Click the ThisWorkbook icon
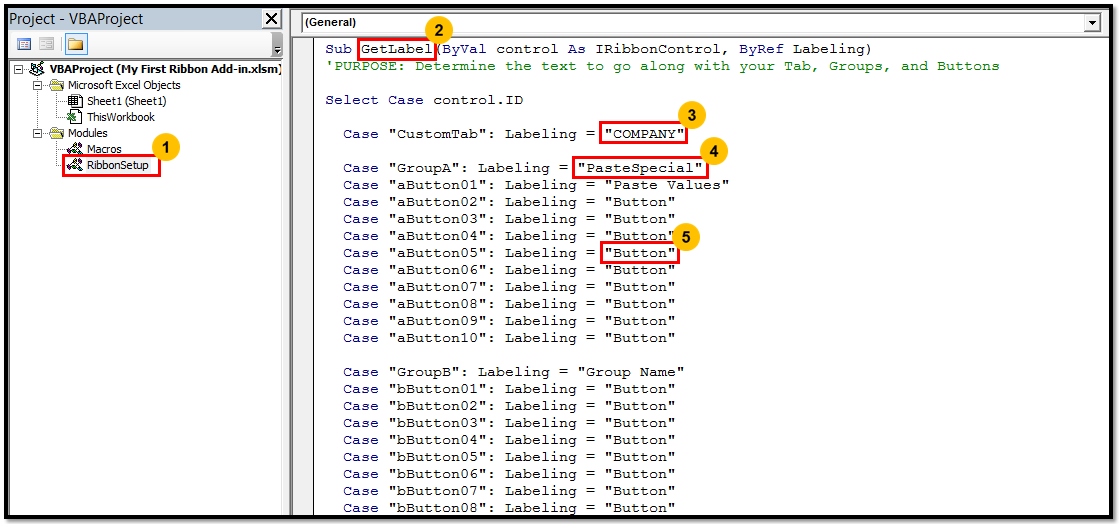Viewport: 1119px width, 524px height. point(75,117)
